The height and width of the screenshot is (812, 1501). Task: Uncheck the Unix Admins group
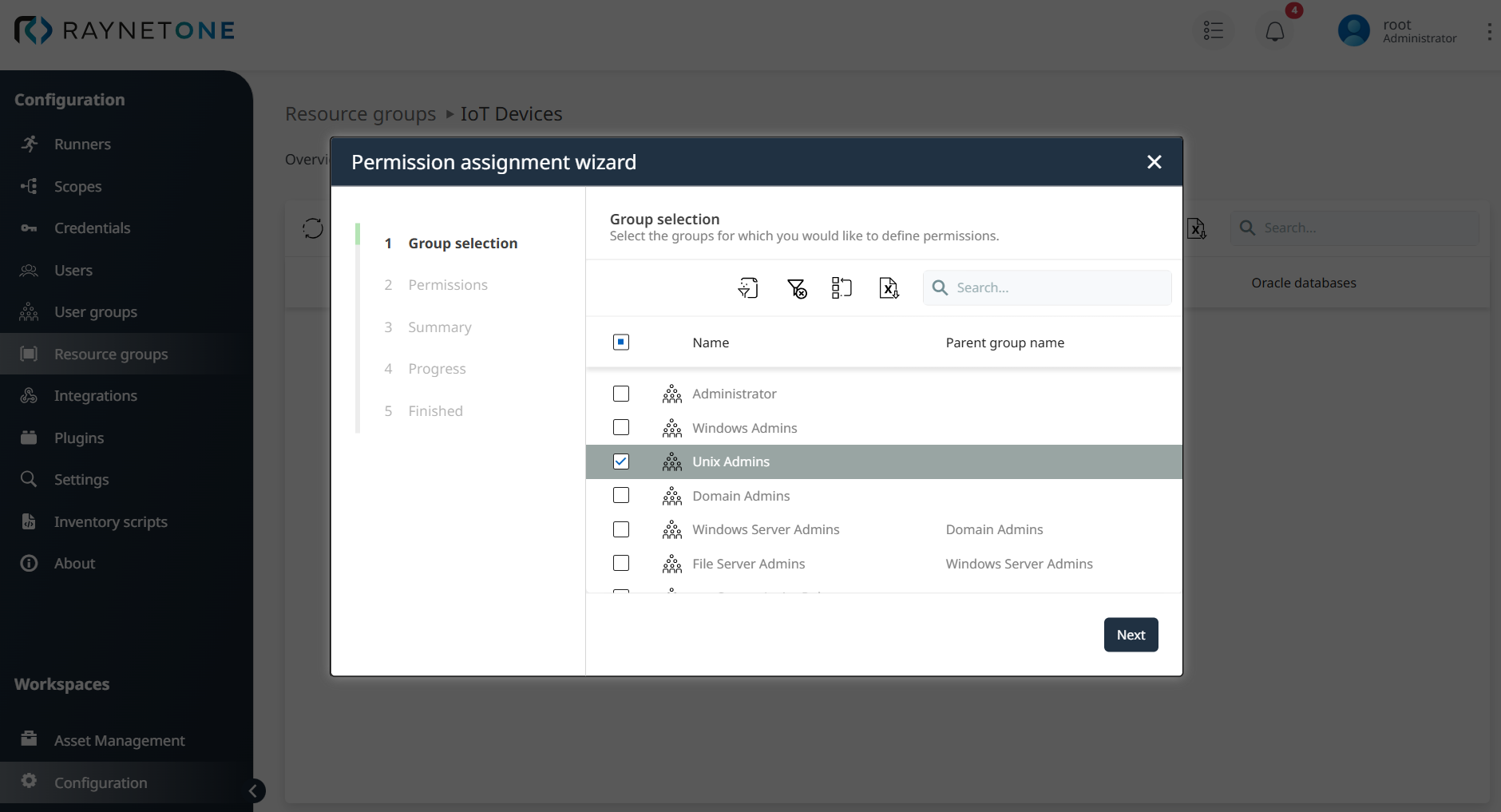pos(620,461)
